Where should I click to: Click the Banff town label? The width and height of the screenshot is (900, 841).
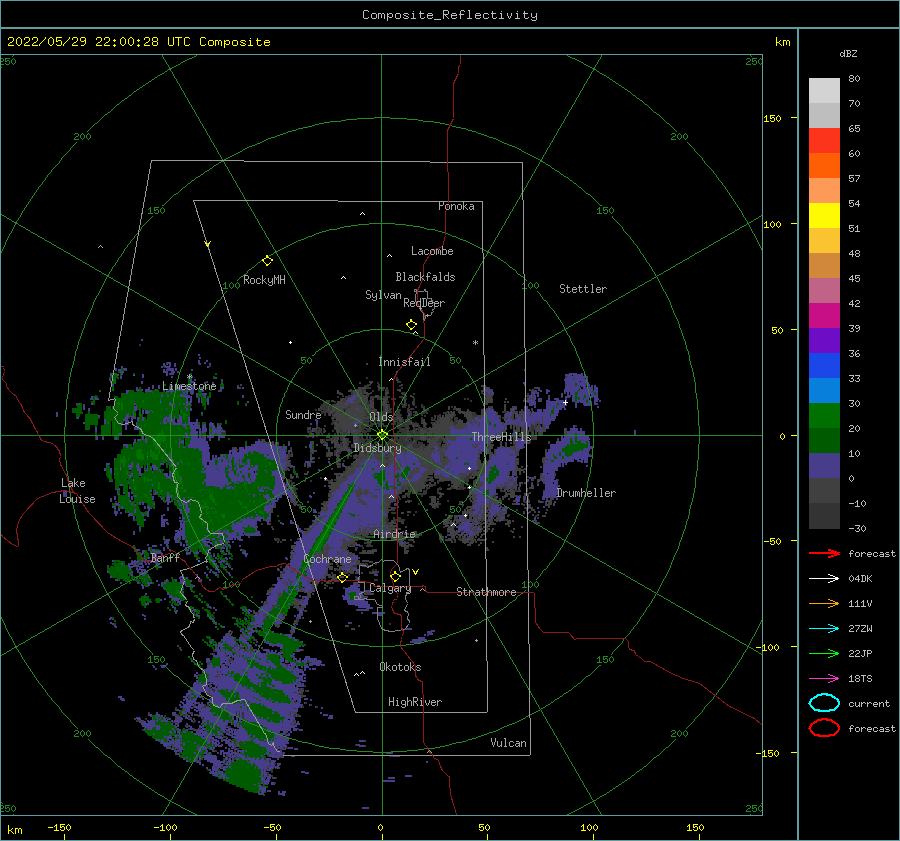click(165, 557)
